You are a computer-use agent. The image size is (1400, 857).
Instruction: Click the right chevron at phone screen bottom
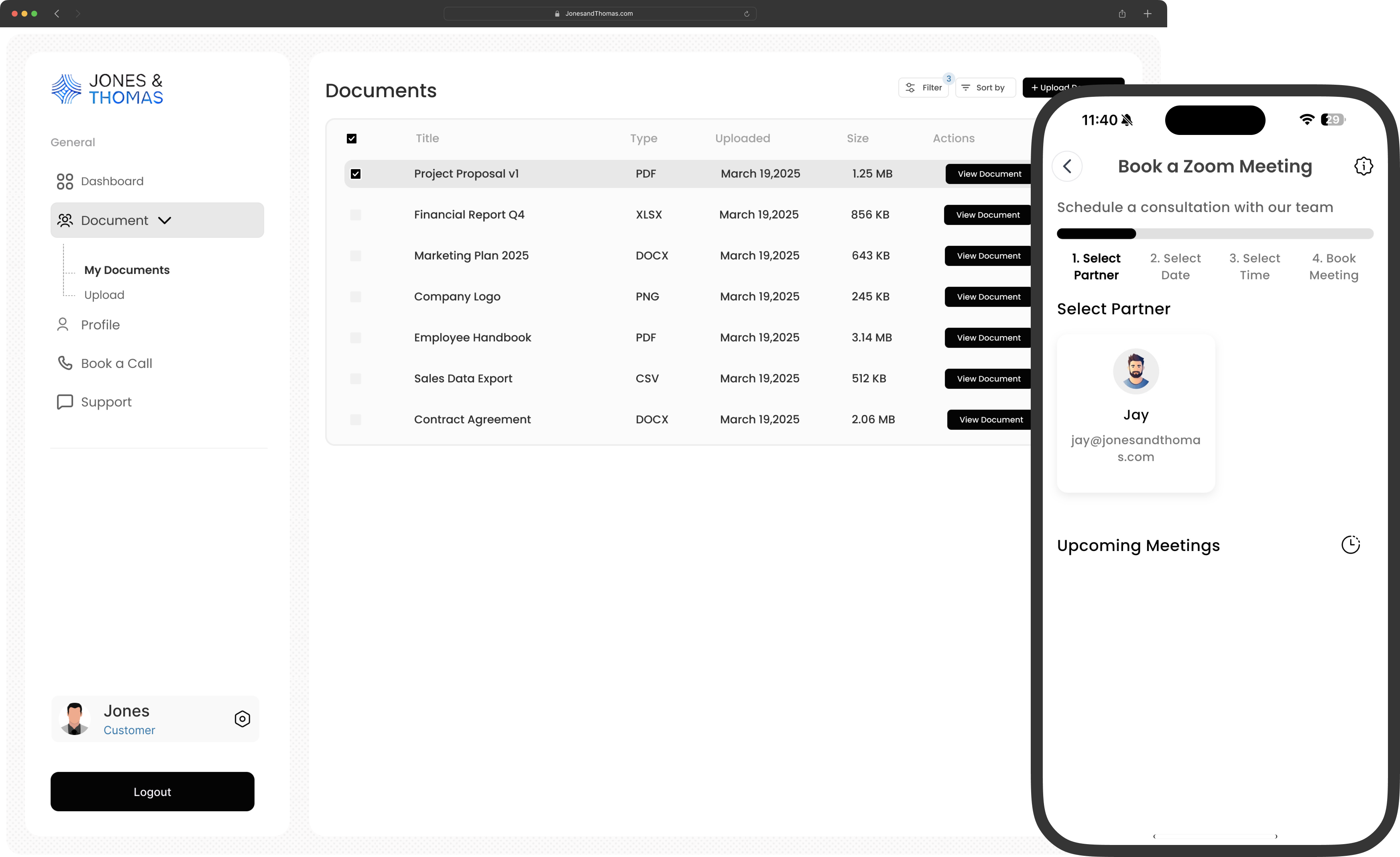click(x=1276, y=836)
